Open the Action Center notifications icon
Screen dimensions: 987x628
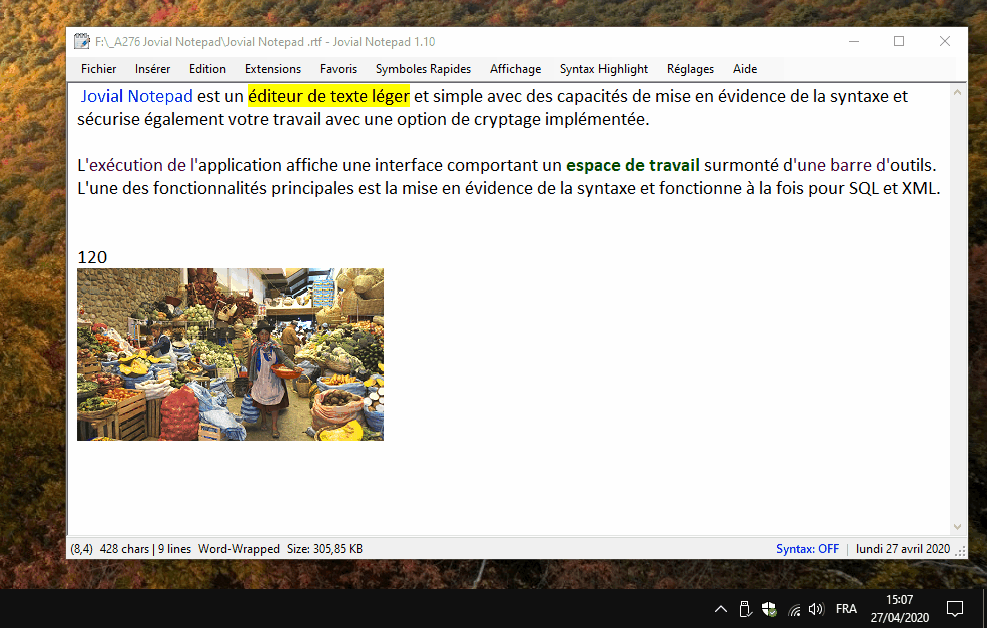coord(955,609)
